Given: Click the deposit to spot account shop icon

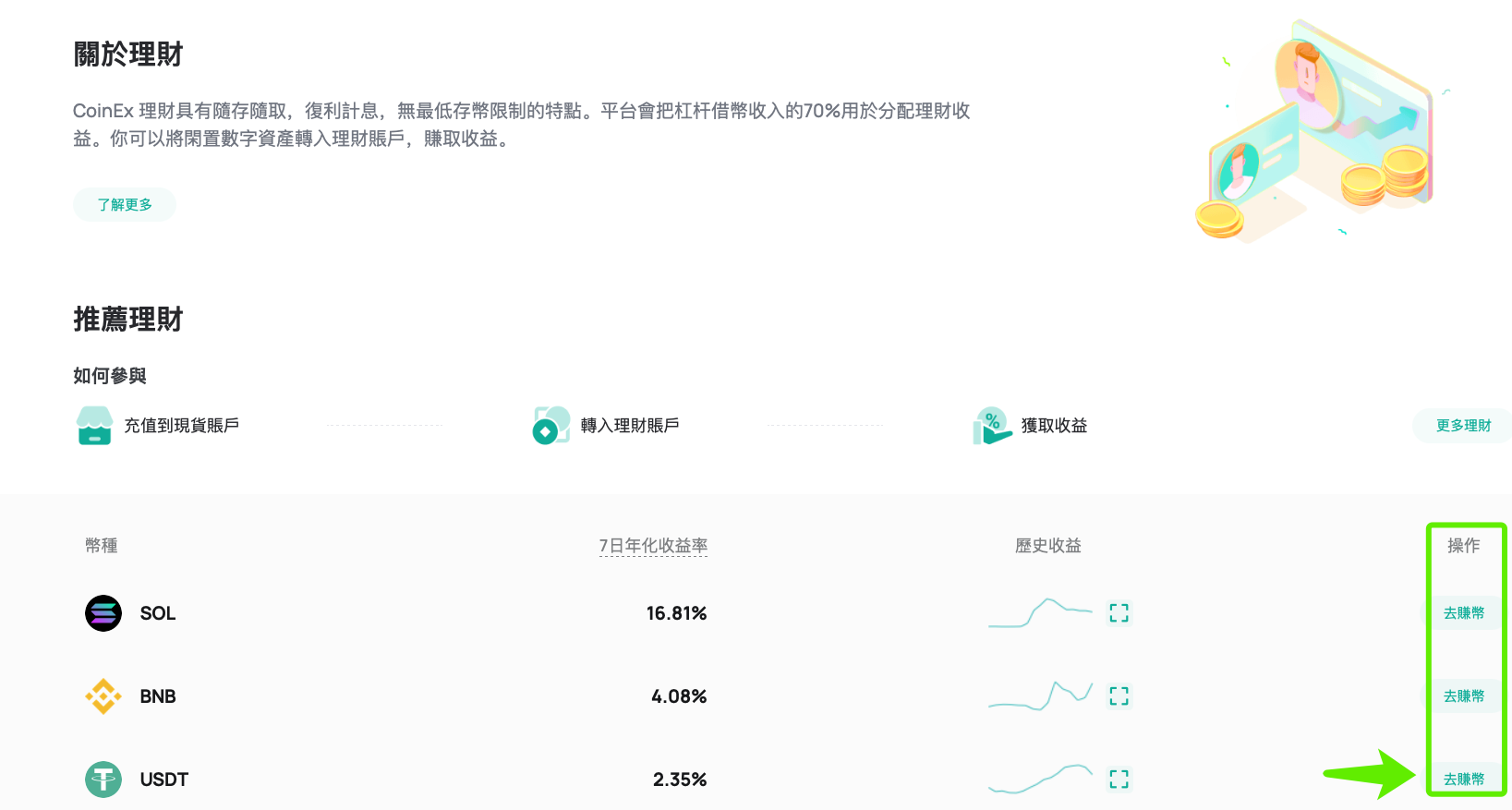Looking at the screenshot, I should coord(94,426).
